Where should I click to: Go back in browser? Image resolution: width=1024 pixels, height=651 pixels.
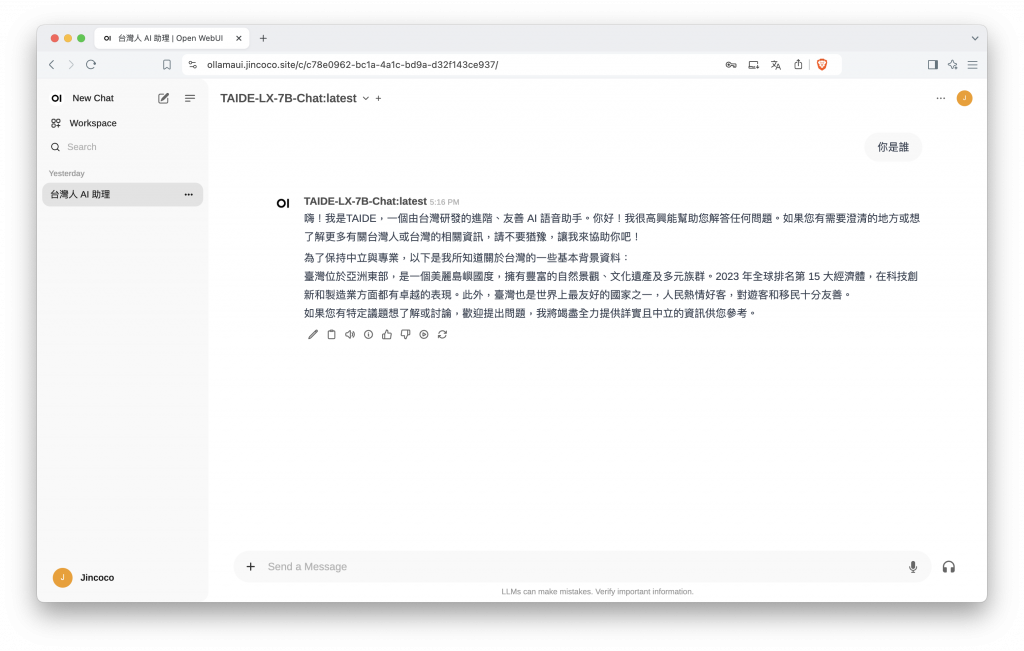(x=52, y=65)
